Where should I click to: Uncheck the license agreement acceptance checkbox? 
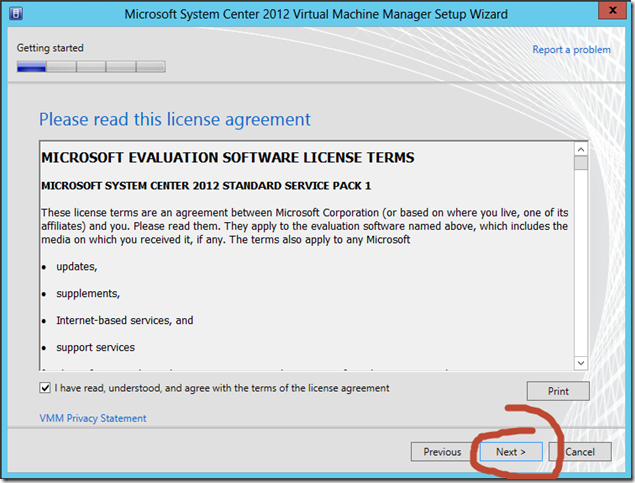[x=45, y=388]
